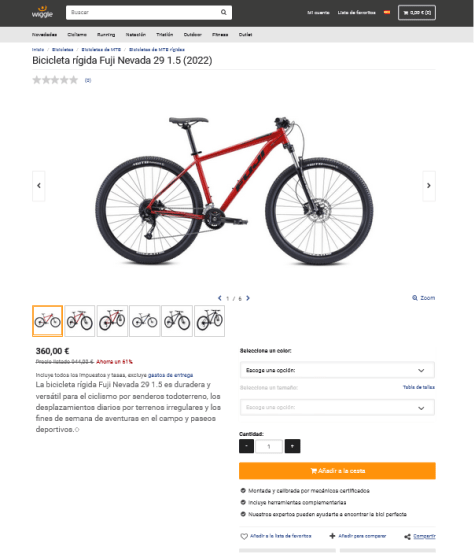Click the Wiggle logo
Viewport: 475px width, 554px height.
click(42, 12)
